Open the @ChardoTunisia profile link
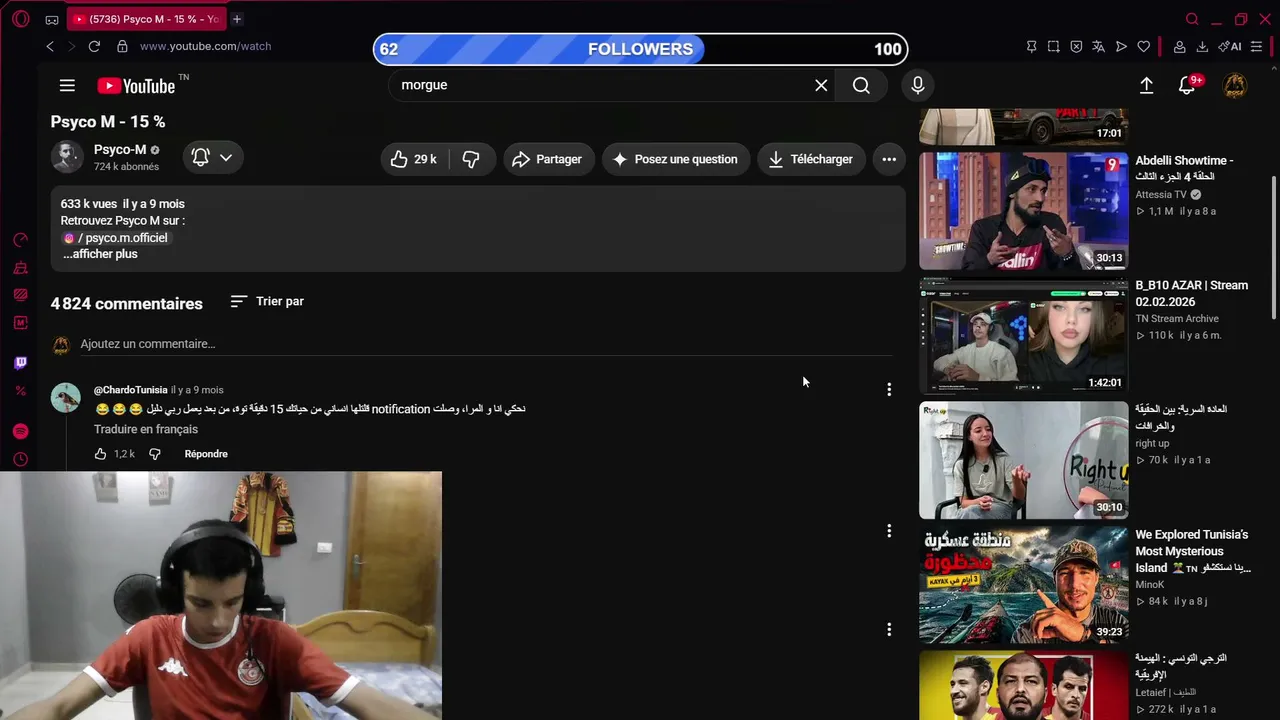Screen dimensions: 1280x720 (131, 390)
